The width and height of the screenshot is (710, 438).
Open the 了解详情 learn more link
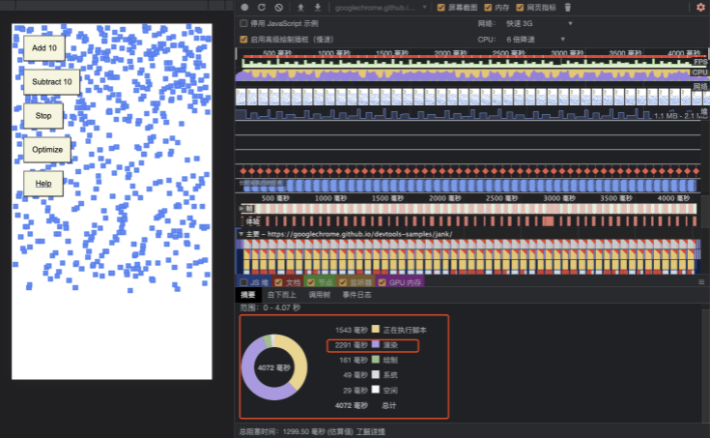click(x=371, y=432)
